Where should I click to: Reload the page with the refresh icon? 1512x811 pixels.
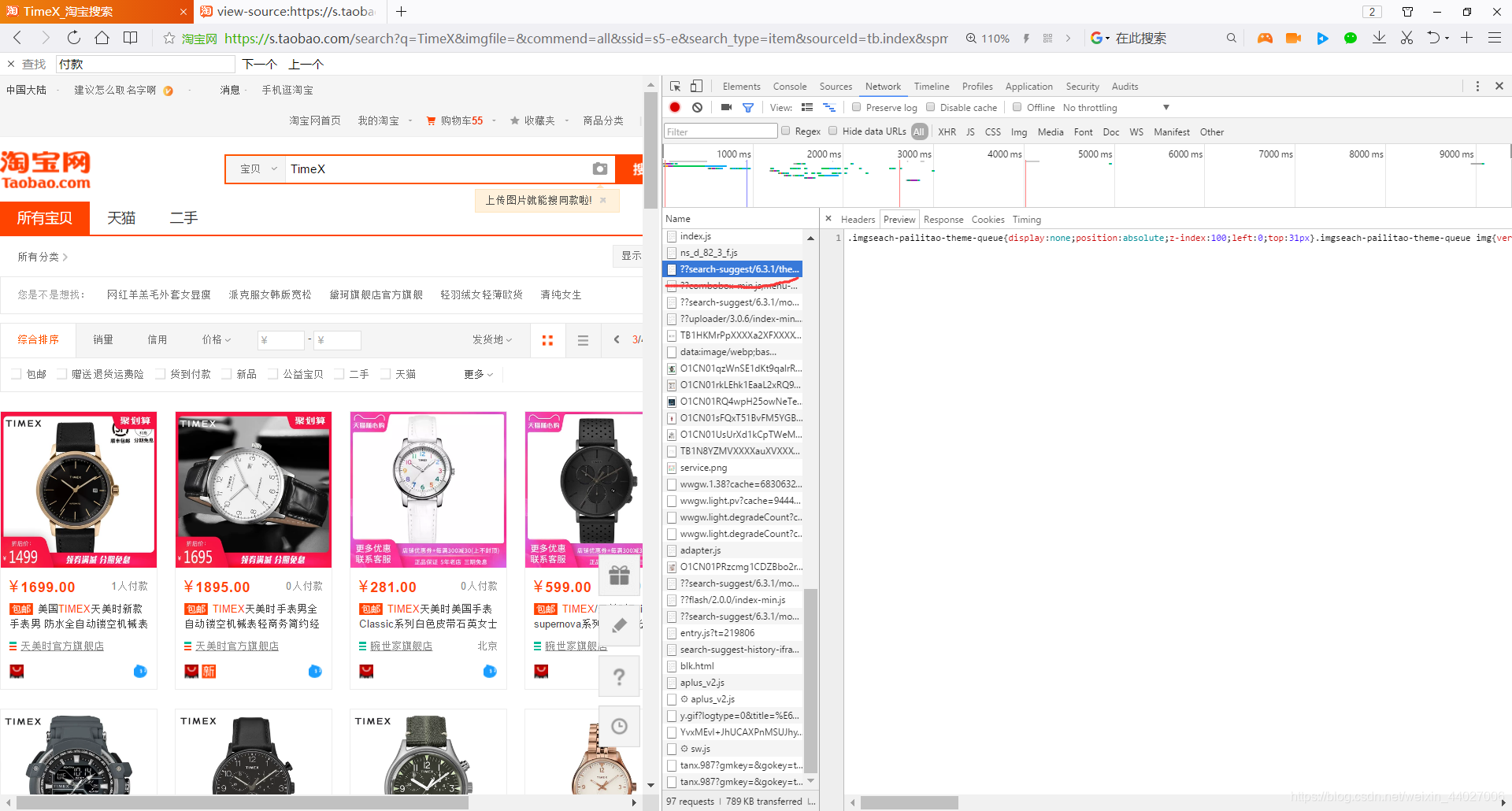[x=73, y=37]
